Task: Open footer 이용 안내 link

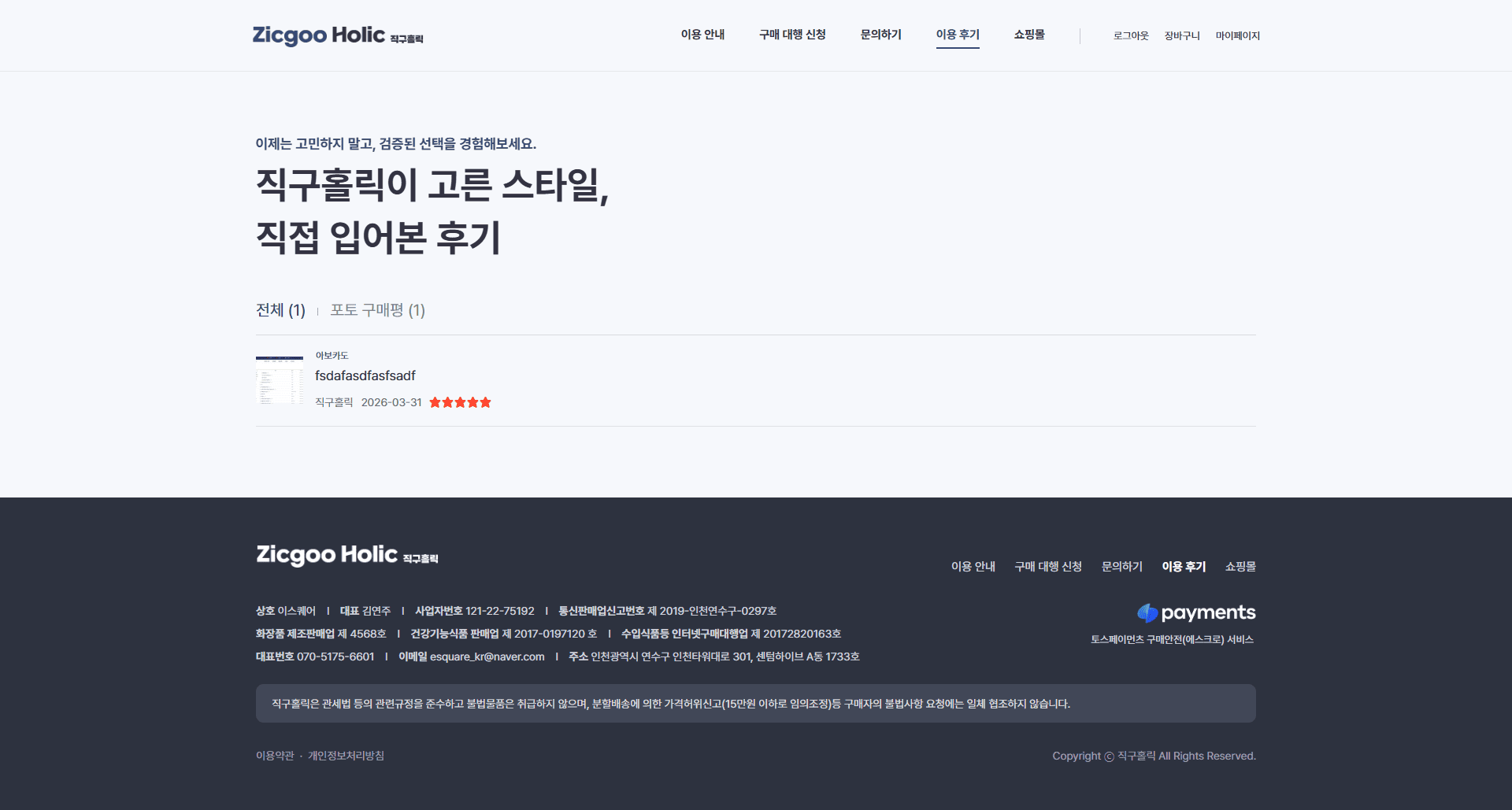Action: coord(973,567)
